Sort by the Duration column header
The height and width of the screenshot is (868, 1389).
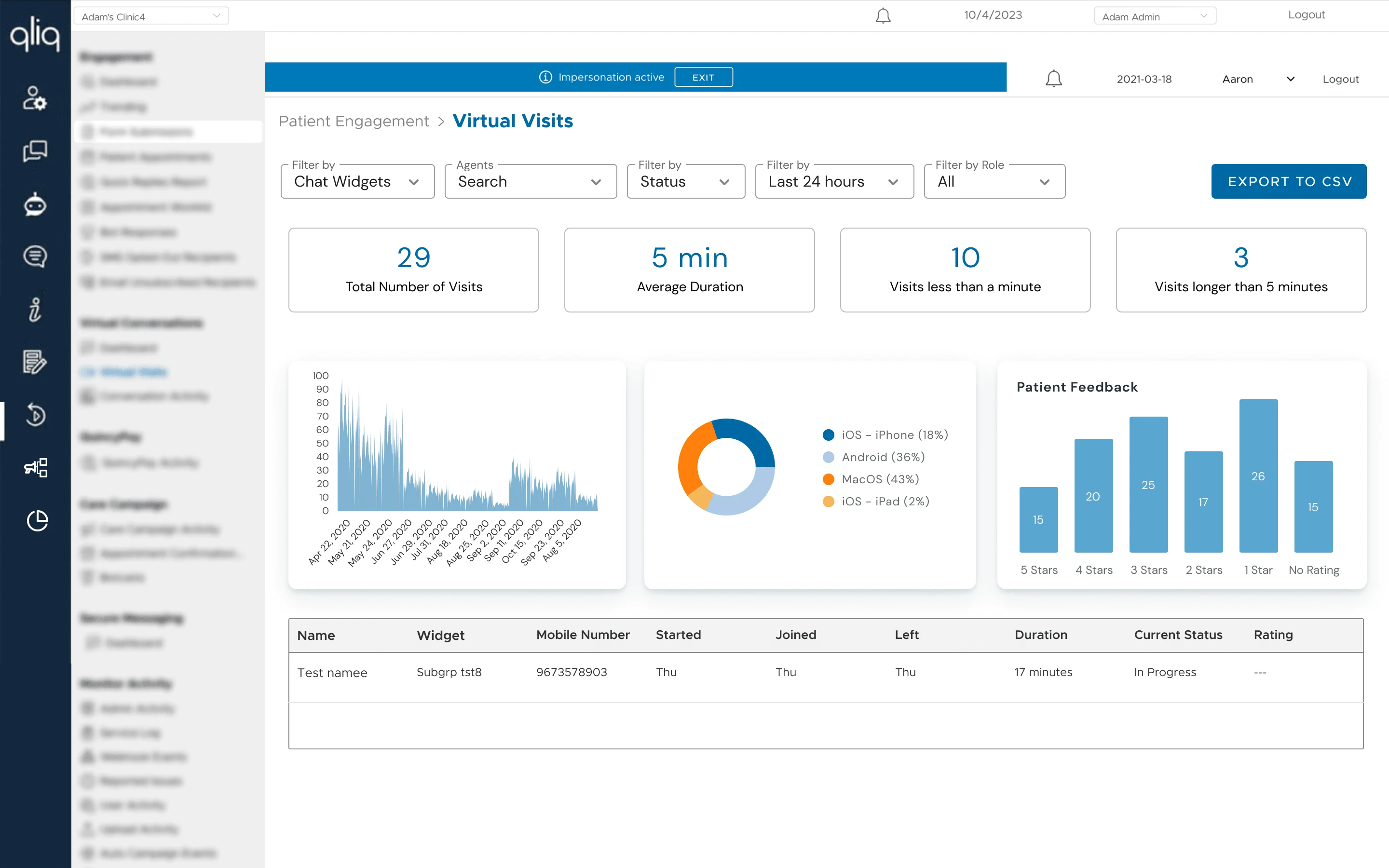click(x=1041, y=635)
